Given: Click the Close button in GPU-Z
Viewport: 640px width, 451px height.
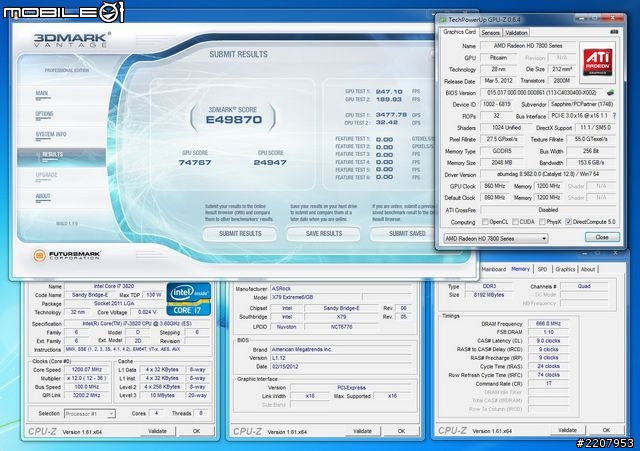Looking at the screenshot, I should click(x=602, y=237).
